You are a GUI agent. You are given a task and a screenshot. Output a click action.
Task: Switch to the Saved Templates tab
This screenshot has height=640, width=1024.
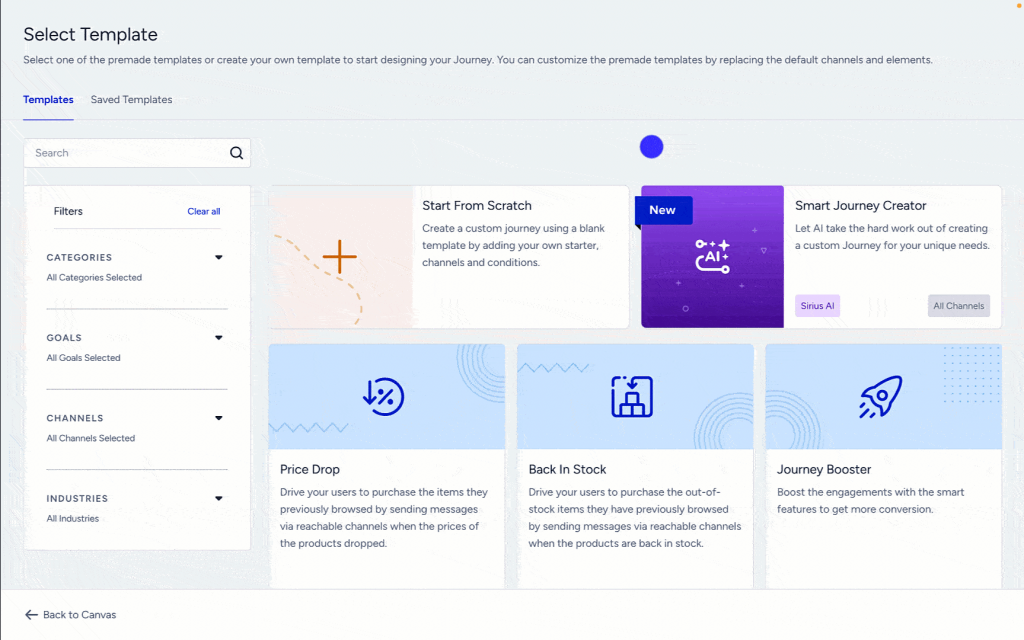(x=131, y=100)
